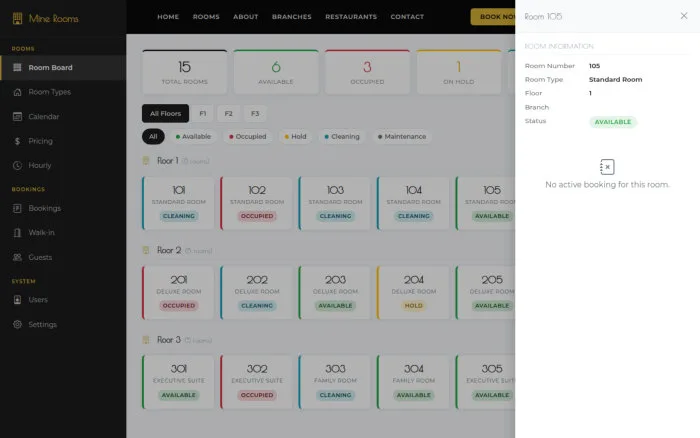The image size is (700, 438).
Task: Click the Available stat card
Action: (276, 72)
